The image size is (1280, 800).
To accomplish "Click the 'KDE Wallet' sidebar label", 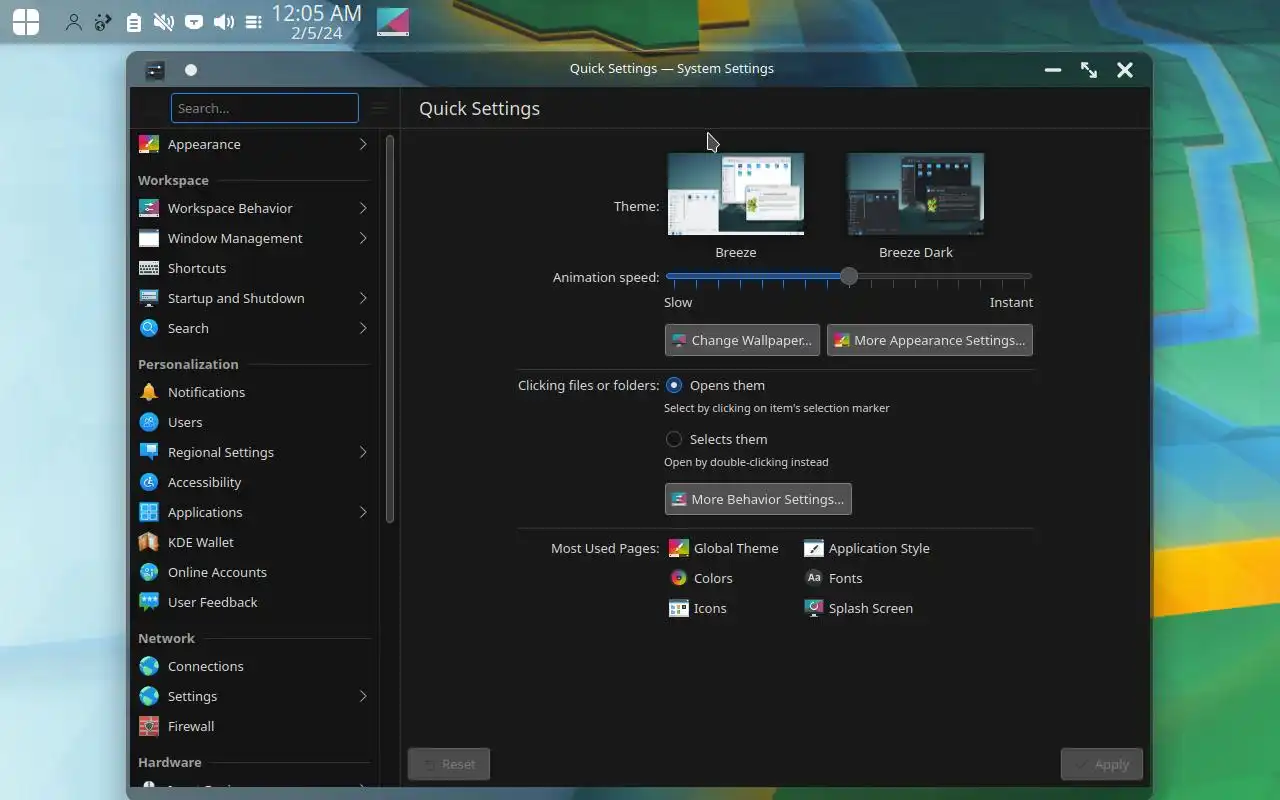I will coord(201,542).
